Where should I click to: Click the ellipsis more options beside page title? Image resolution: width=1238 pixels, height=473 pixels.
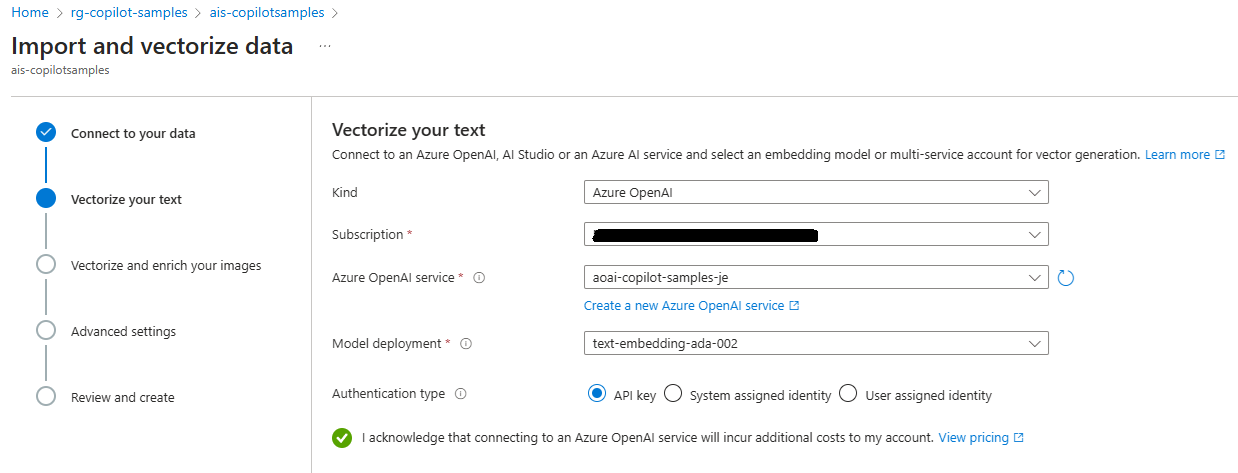(x=325, y=46)
